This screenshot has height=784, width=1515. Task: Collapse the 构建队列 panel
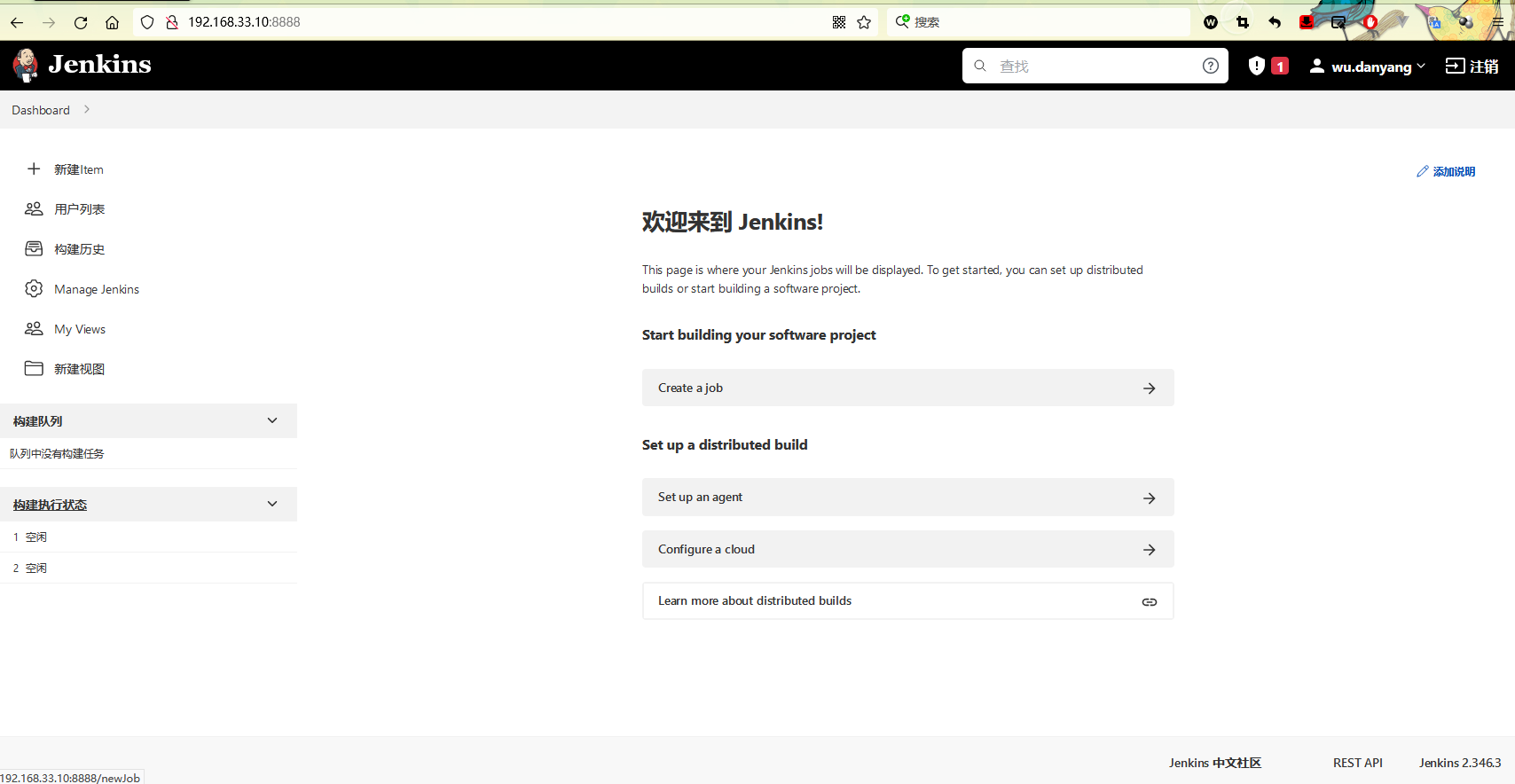pos(272,420)
